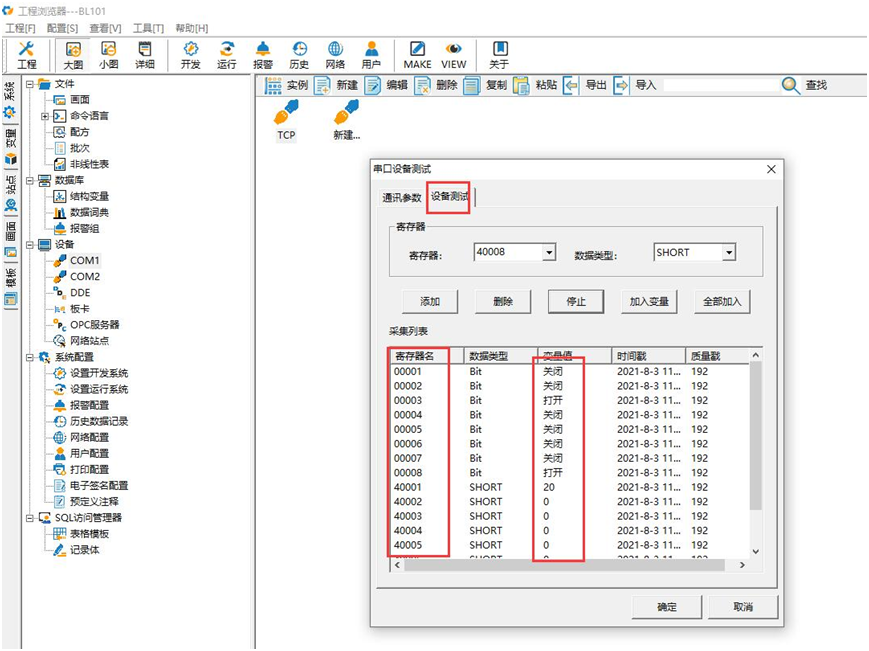Viewport: 869px width, 651px height.
Task: Confirm with the 确定 button
Action: point(667,607)
